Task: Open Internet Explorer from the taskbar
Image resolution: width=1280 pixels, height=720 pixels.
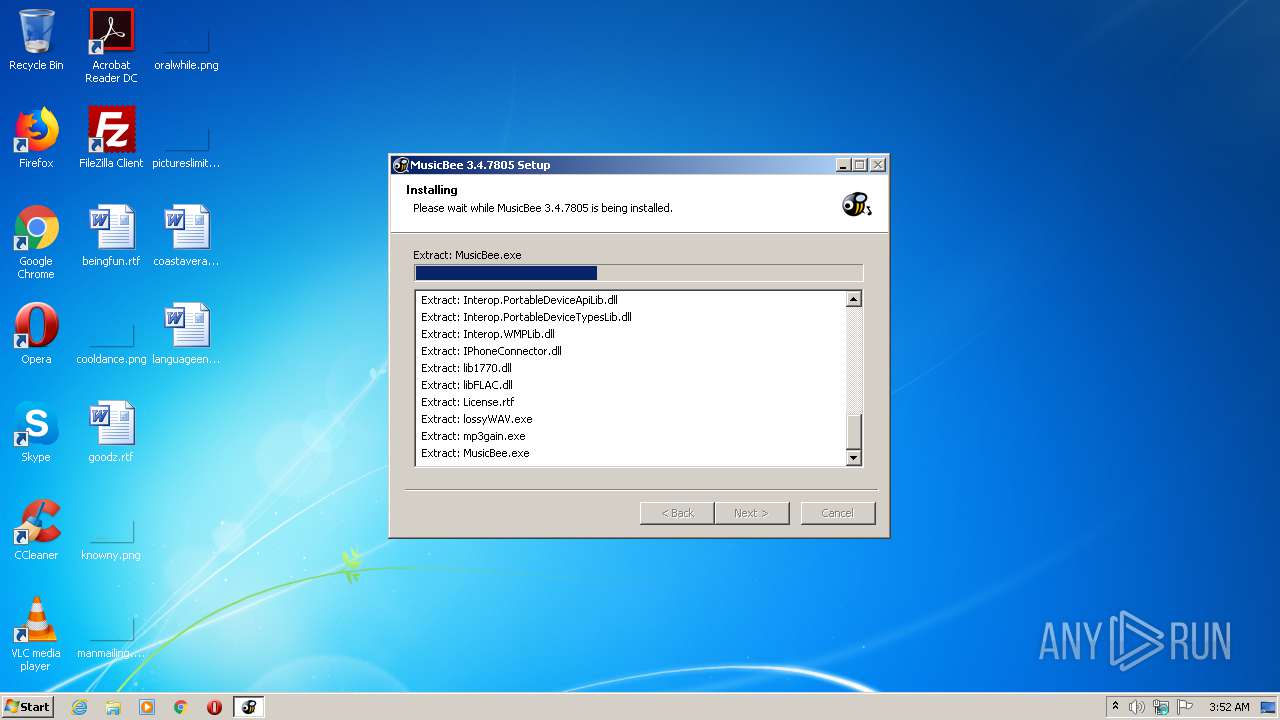Action: [x=79, y=707]
